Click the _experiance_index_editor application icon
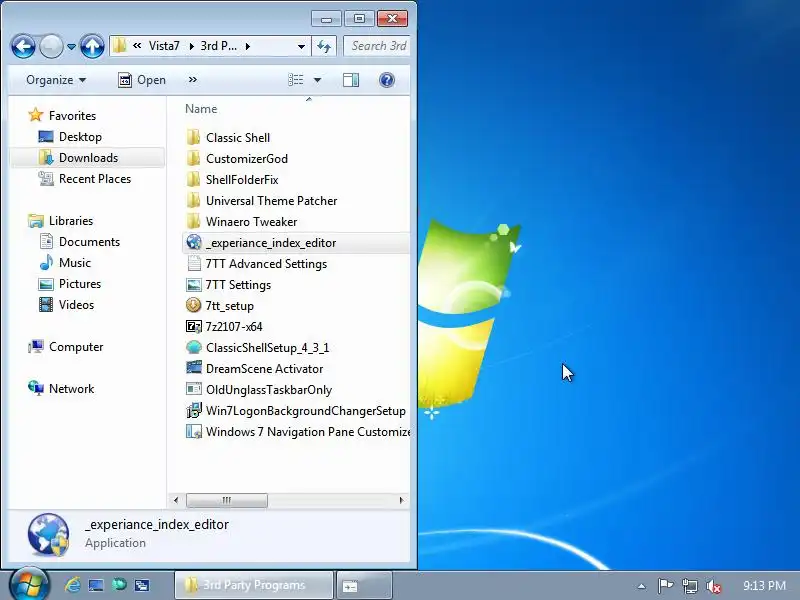The height and width of the screenshot is (600, 800). coord(193,242)
